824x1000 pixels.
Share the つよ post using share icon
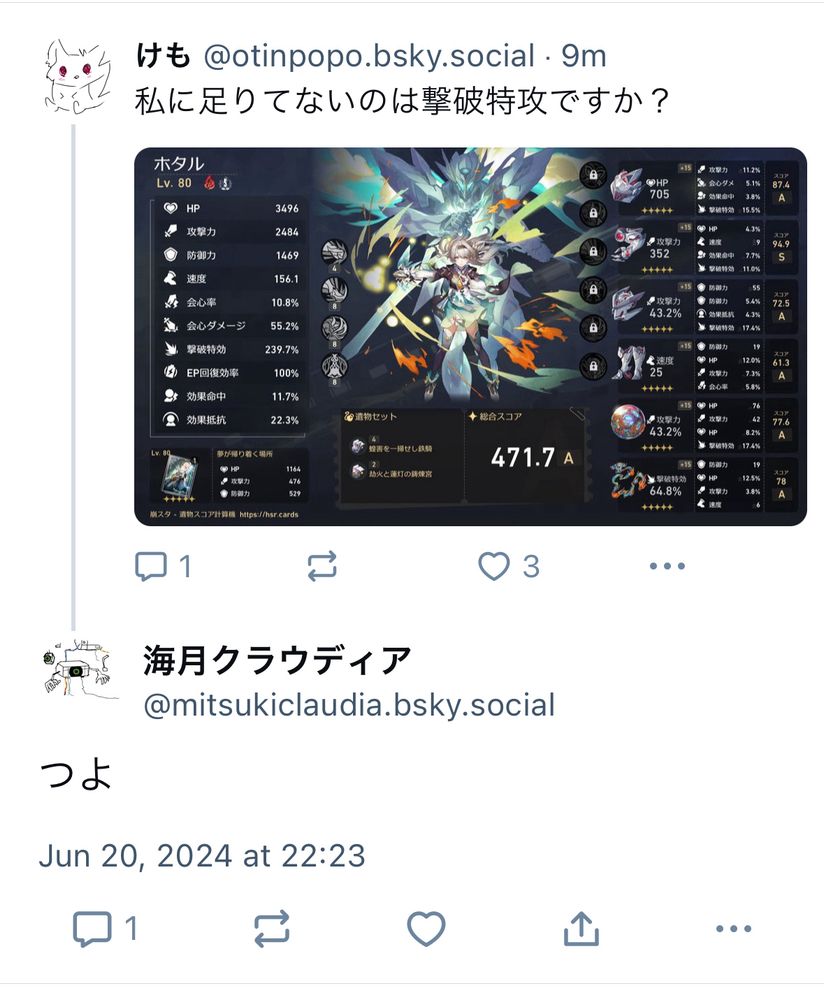click(581, 929)
